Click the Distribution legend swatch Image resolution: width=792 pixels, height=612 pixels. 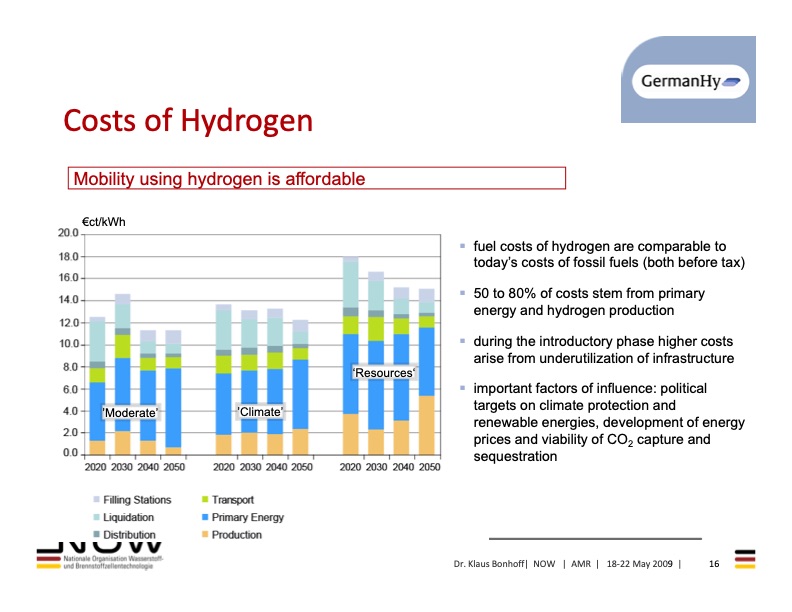point(96,534)
